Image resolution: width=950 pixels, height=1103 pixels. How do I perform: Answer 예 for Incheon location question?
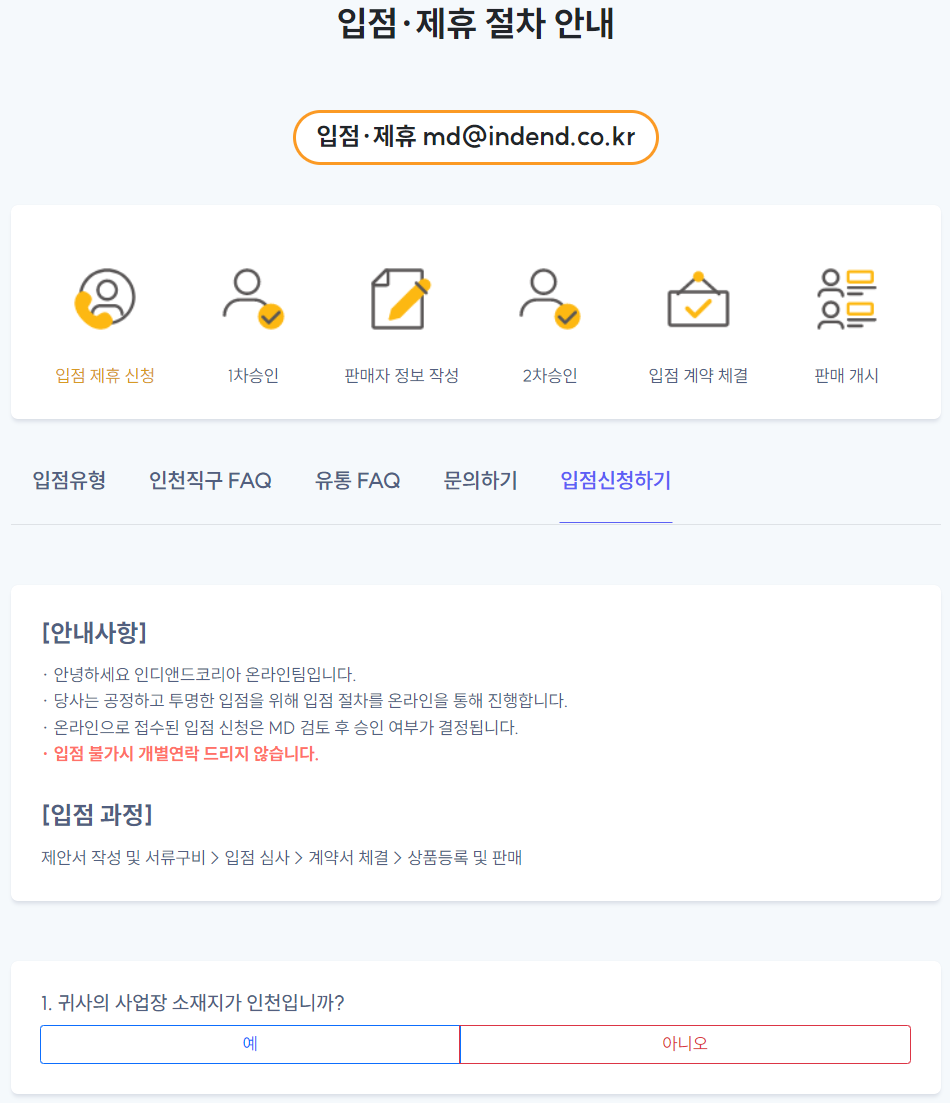pyautogui.click(x=250, y=1044)
